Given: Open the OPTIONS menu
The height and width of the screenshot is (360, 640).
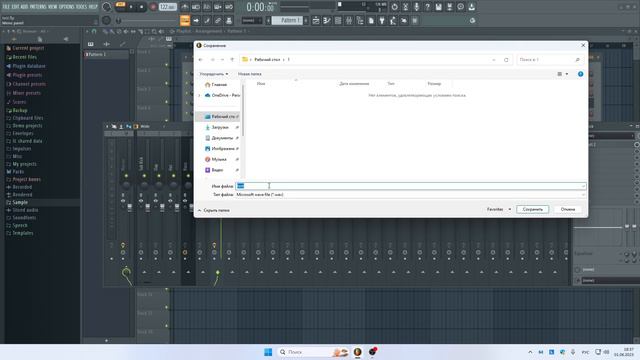Looking at the screenshot, I should click(67, 7).
